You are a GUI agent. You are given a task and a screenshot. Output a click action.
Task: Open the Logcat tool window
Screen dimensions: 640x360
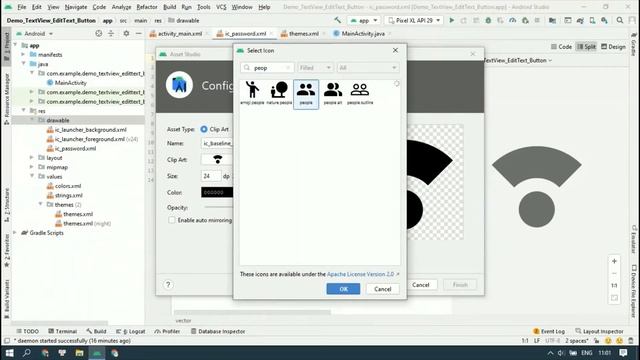tap(131, 331)
